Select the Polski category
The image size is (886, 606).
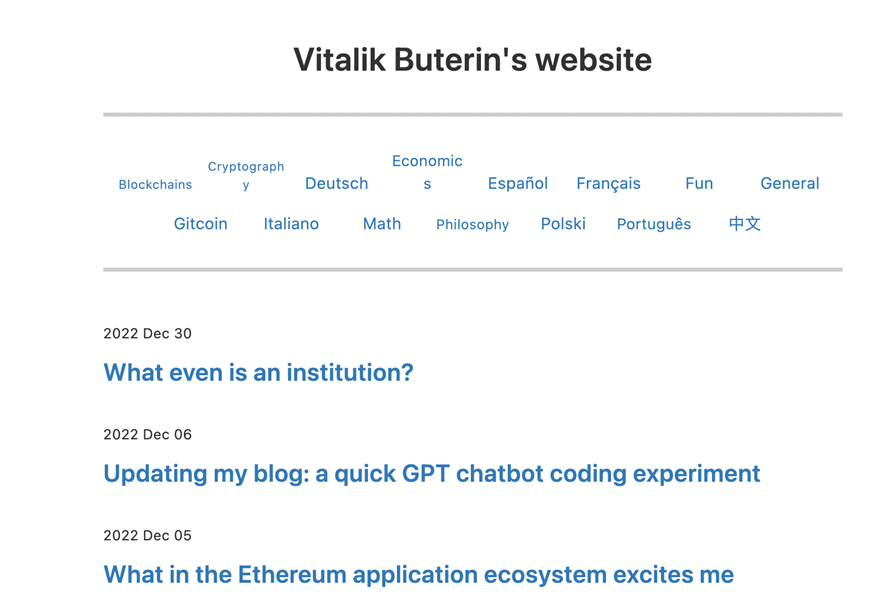coord(563,224)
